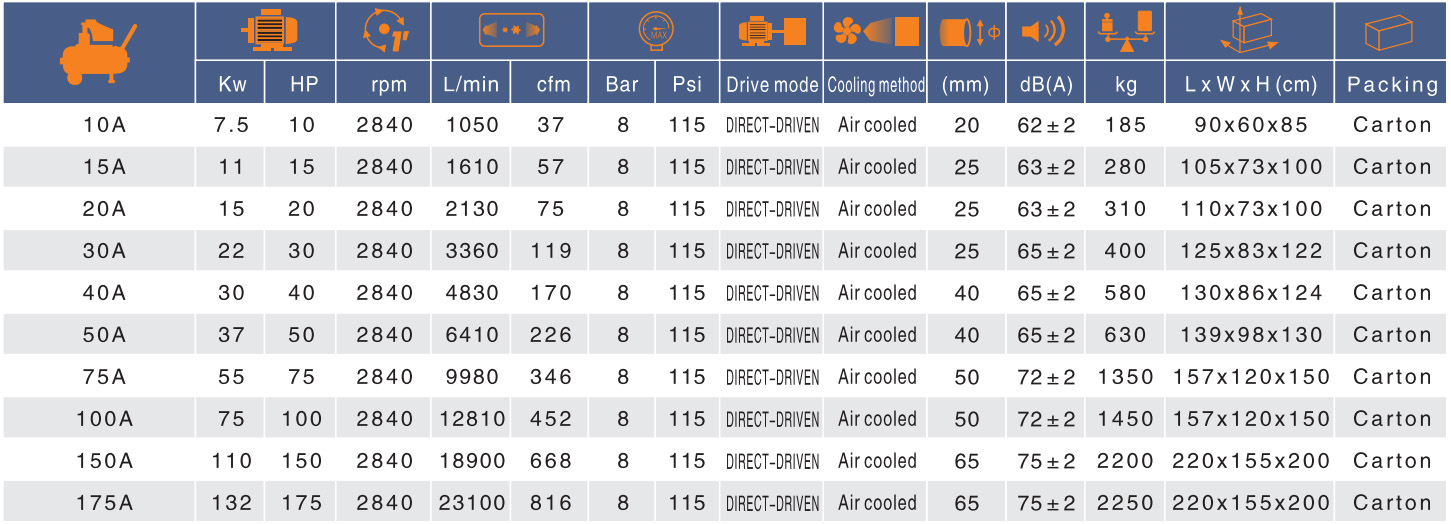
Task: Select the Packing column header
Action: coord(1392,85)
